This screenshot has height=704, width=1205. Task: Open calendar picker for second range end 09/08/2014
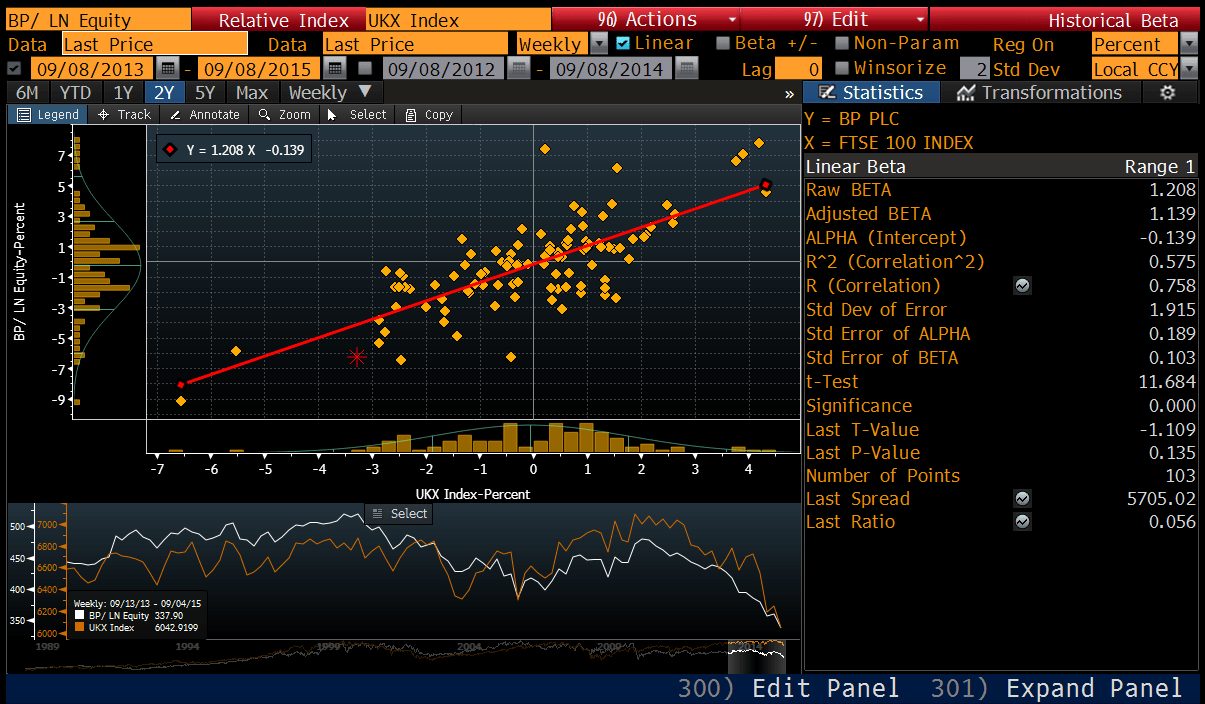(686, 69)
